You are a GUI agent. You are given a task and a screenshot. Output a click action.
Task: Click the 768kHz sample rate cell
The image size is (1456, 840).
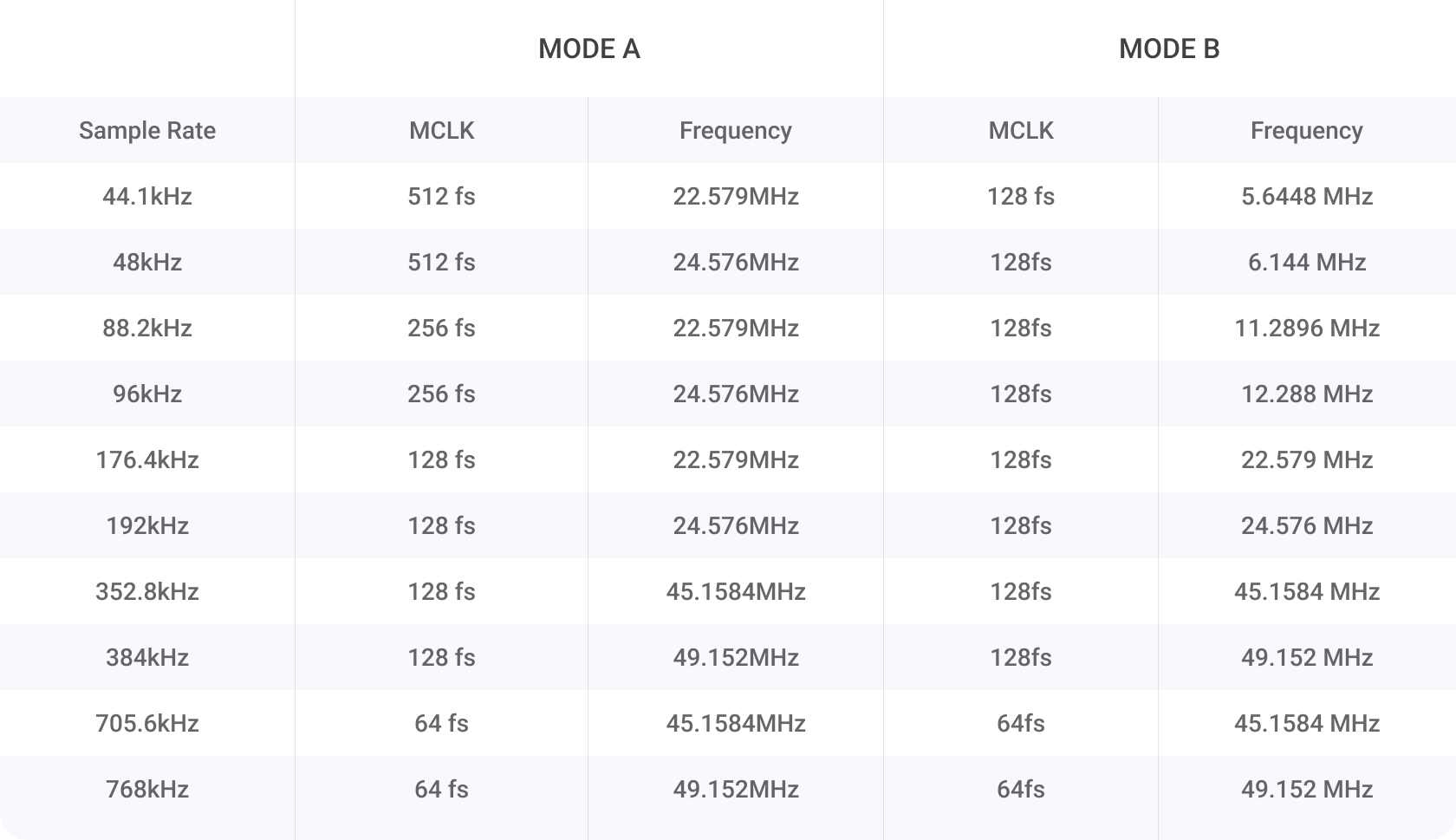pos(147,789)
